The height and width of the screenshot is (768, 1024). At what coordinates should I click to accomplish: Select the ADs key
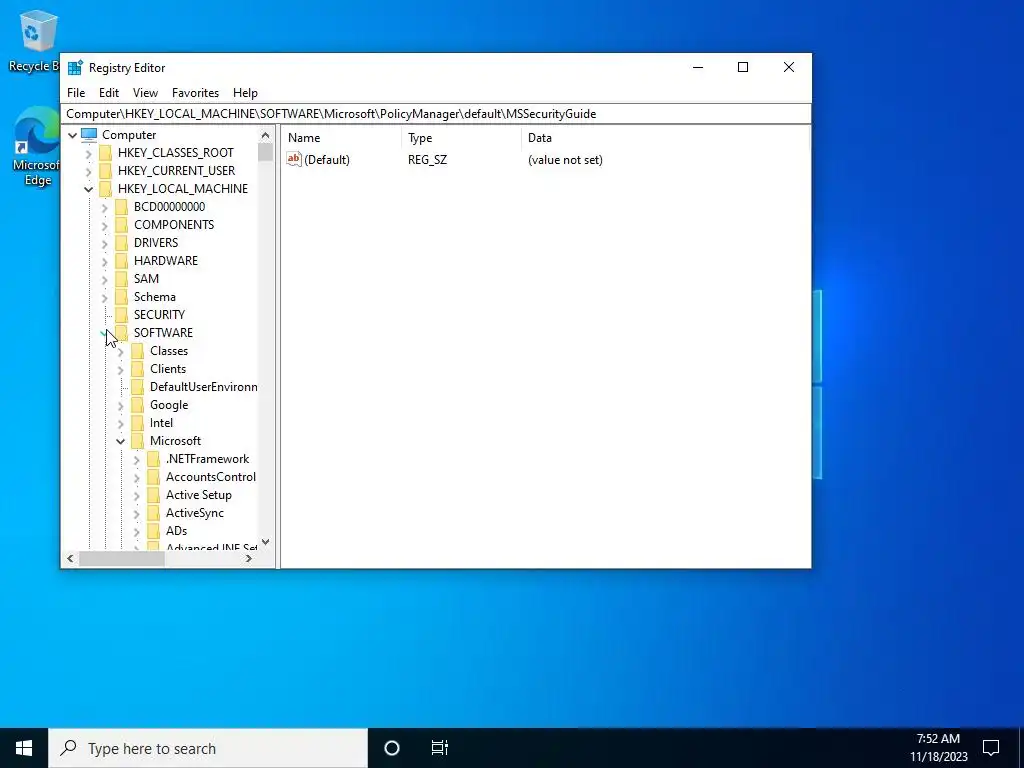coord(176,531)
